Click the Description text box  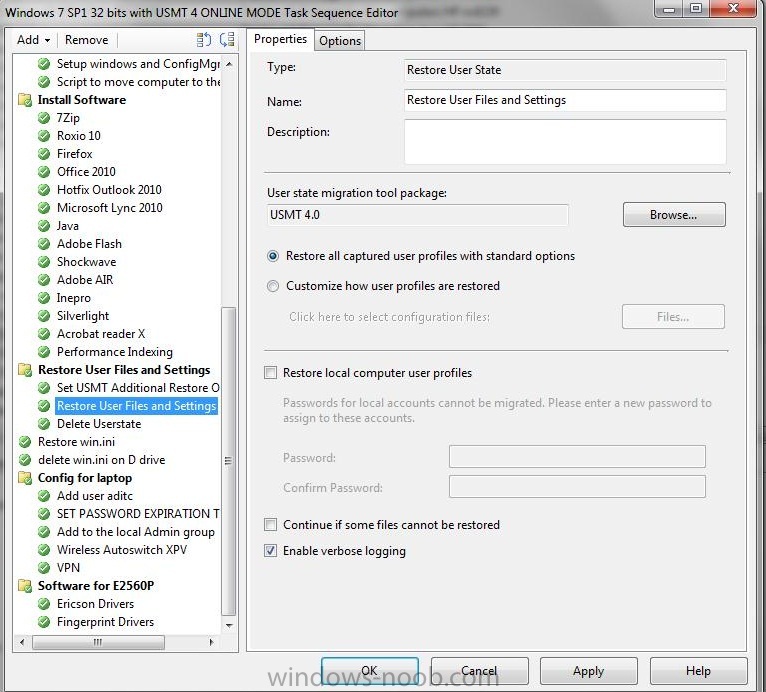click(x=565, y=142)
